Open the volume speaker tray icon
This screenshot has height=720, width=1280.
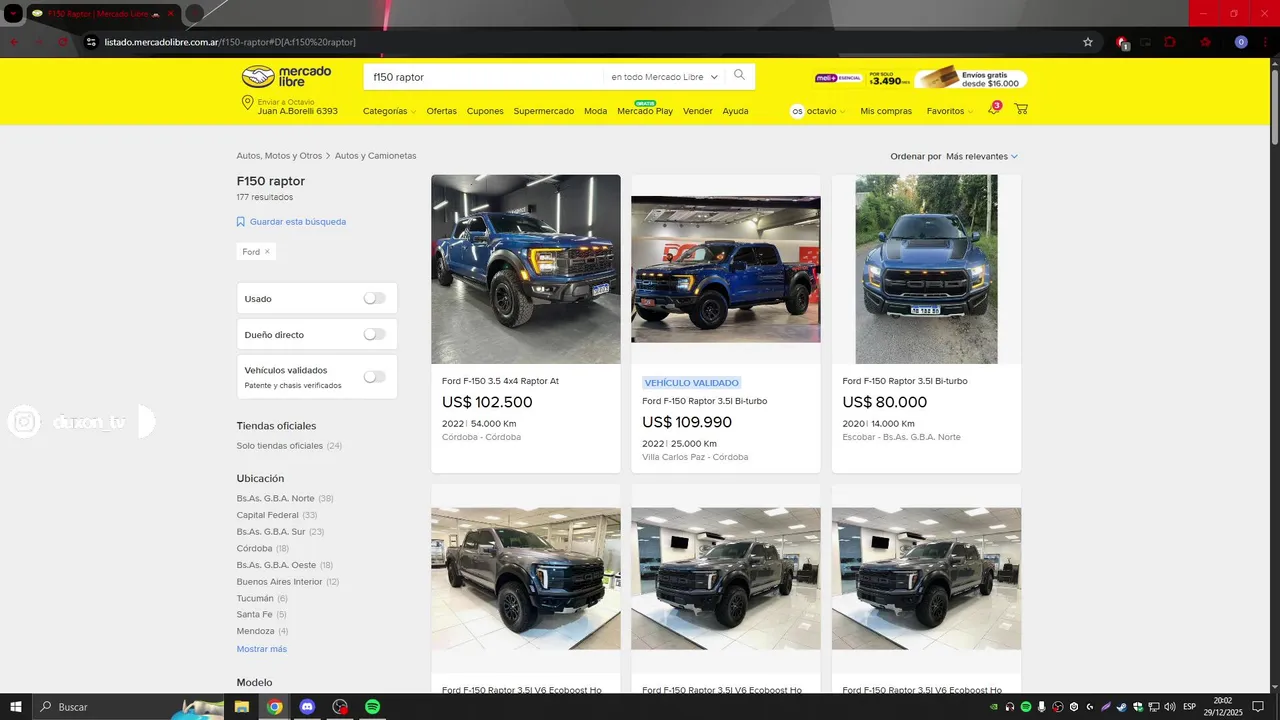(x=1170, y=707)
